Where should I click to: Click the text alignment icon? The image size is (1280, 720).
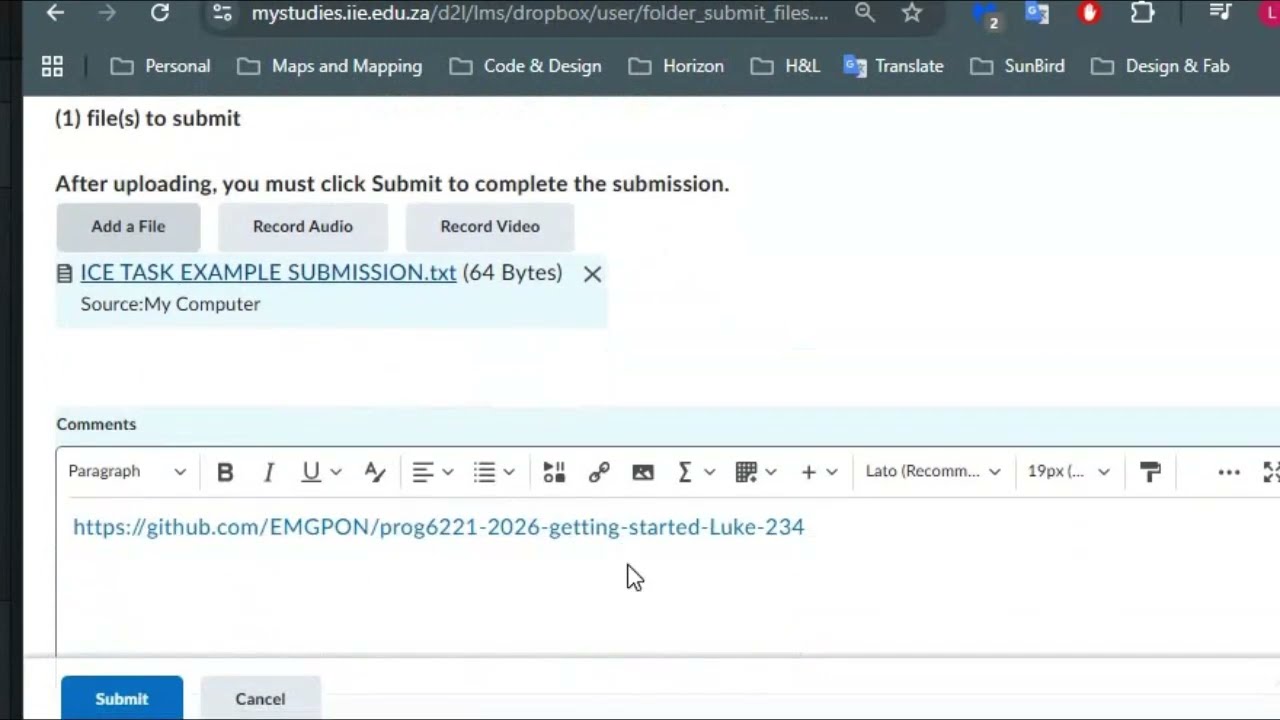pyautogui.click(x=423, y=472)
